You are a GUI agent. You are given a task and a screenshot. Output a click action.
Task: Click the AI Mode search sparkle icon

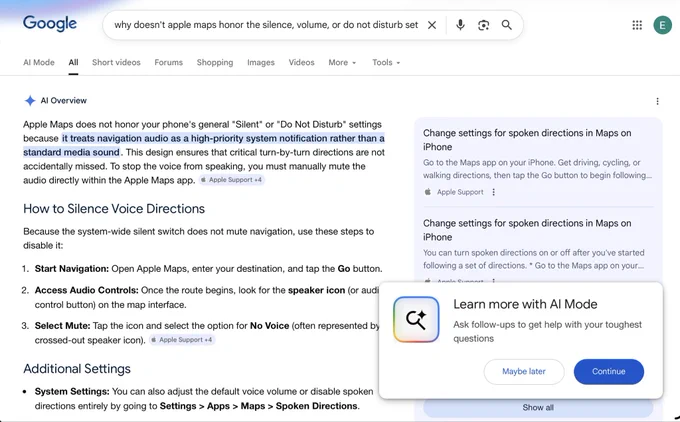(416, 320)
